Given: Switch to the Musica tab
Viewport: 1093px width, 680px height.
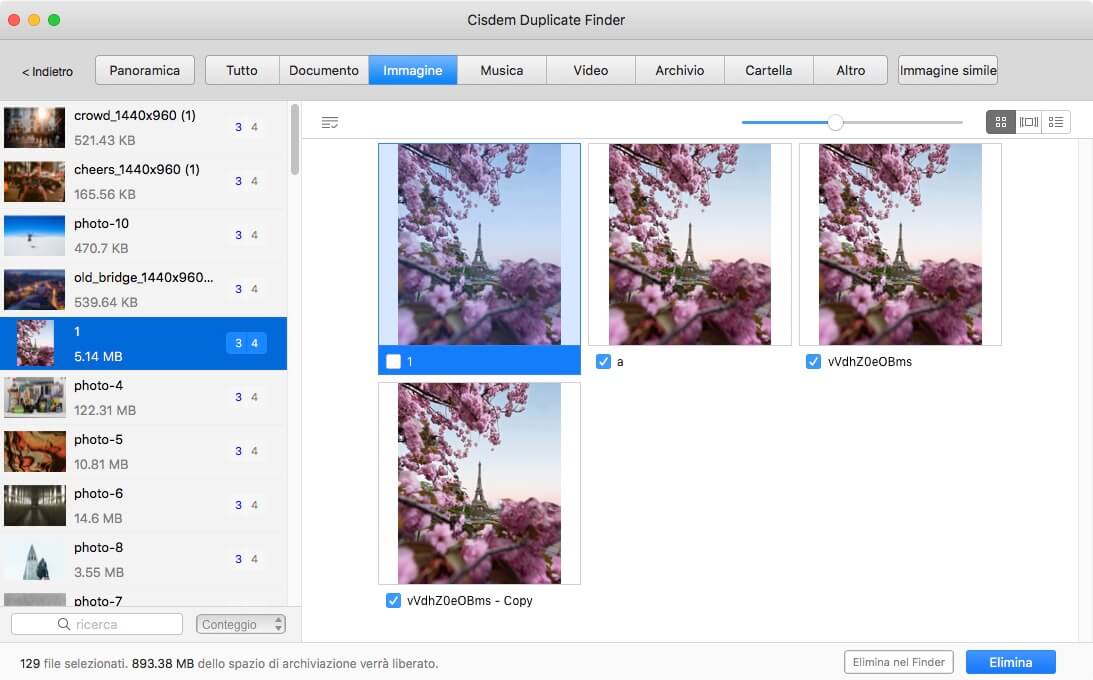Looking at the screenshot, I should (501, 70).
